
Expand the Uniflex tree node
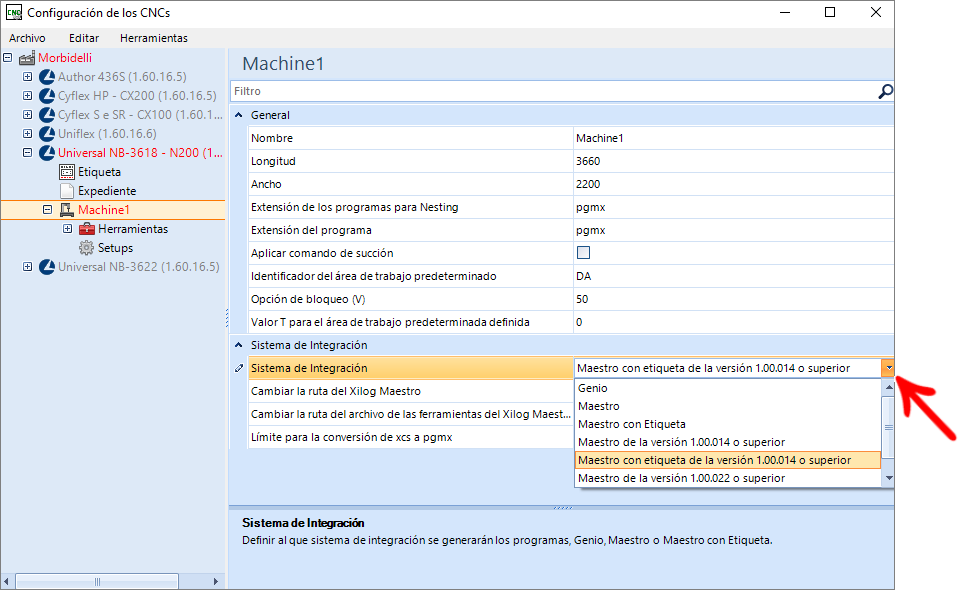pyautogui.click(x=28, y=134)
